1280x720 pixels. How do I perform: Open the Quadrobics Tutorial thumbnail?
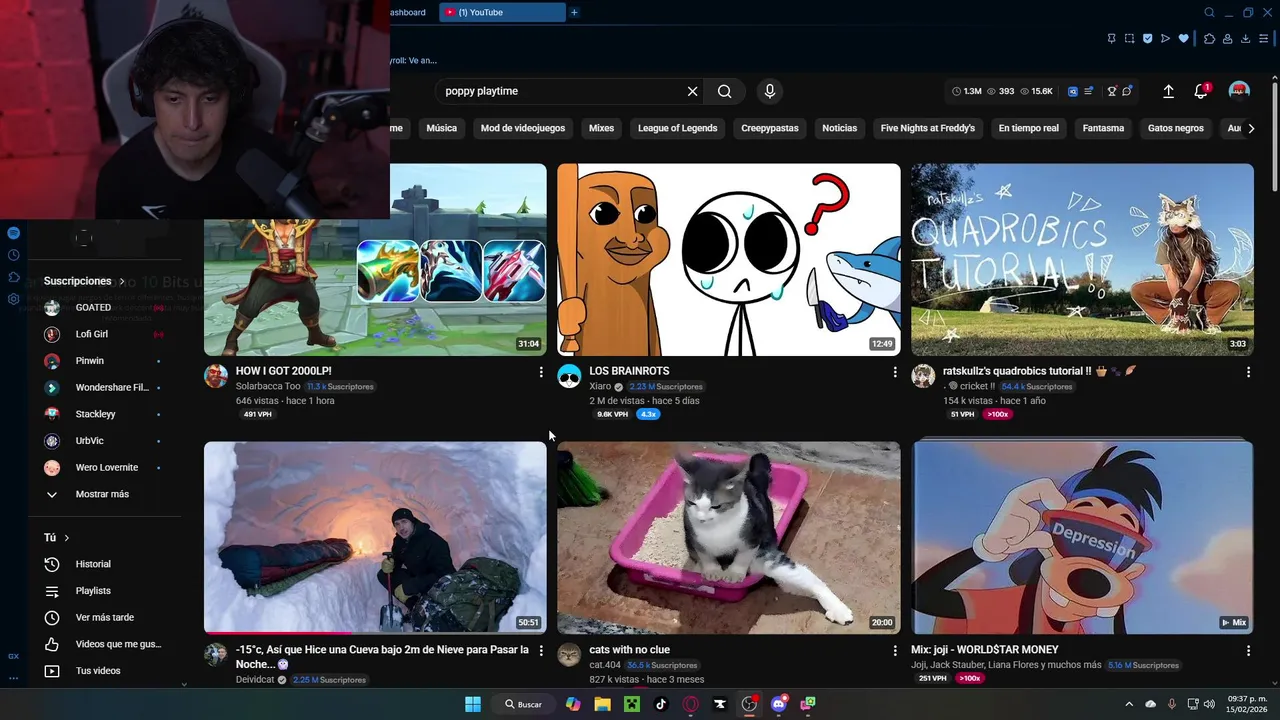[1082, 260]
